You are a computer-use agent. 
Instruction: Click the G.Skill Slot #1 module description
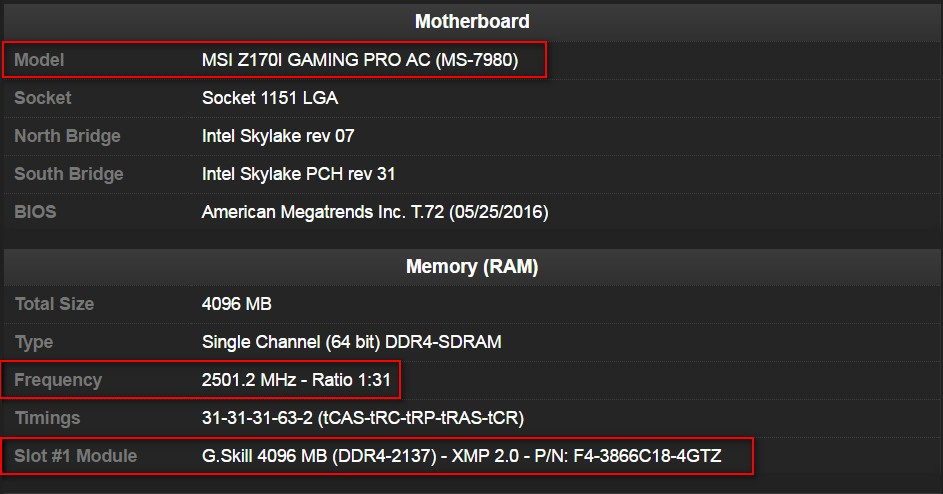[462, 456]
